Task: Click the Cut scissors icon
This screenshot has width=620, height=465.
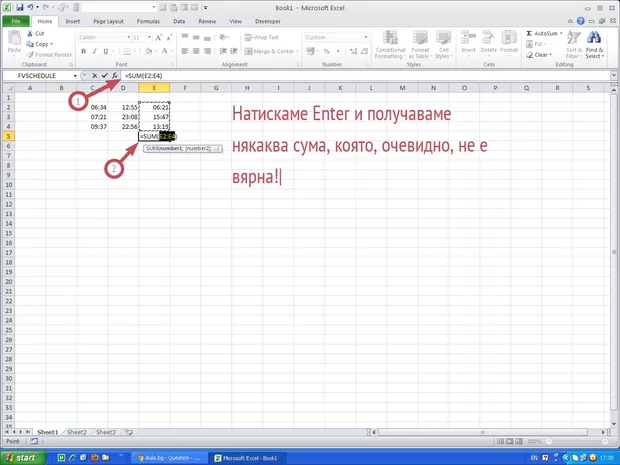Action: [30, 34]
